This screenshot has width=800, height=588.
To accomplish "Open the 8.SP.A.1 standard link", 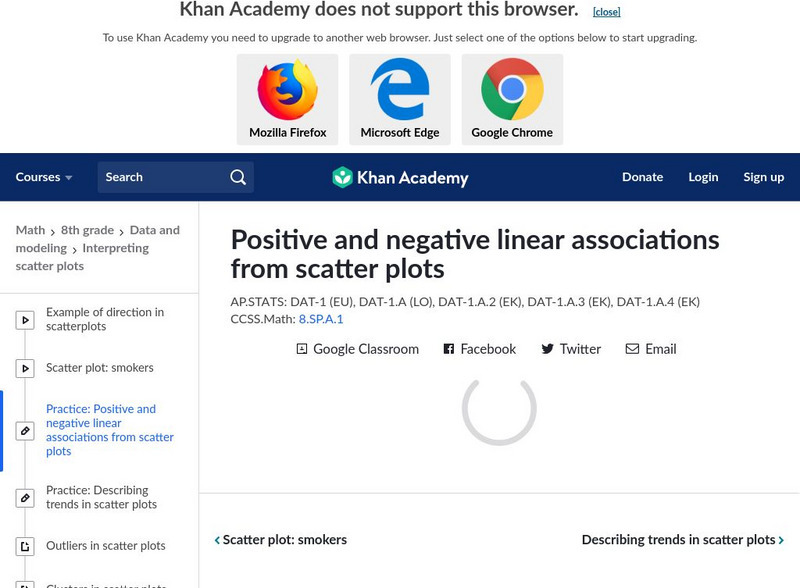I will coord(320,319).
